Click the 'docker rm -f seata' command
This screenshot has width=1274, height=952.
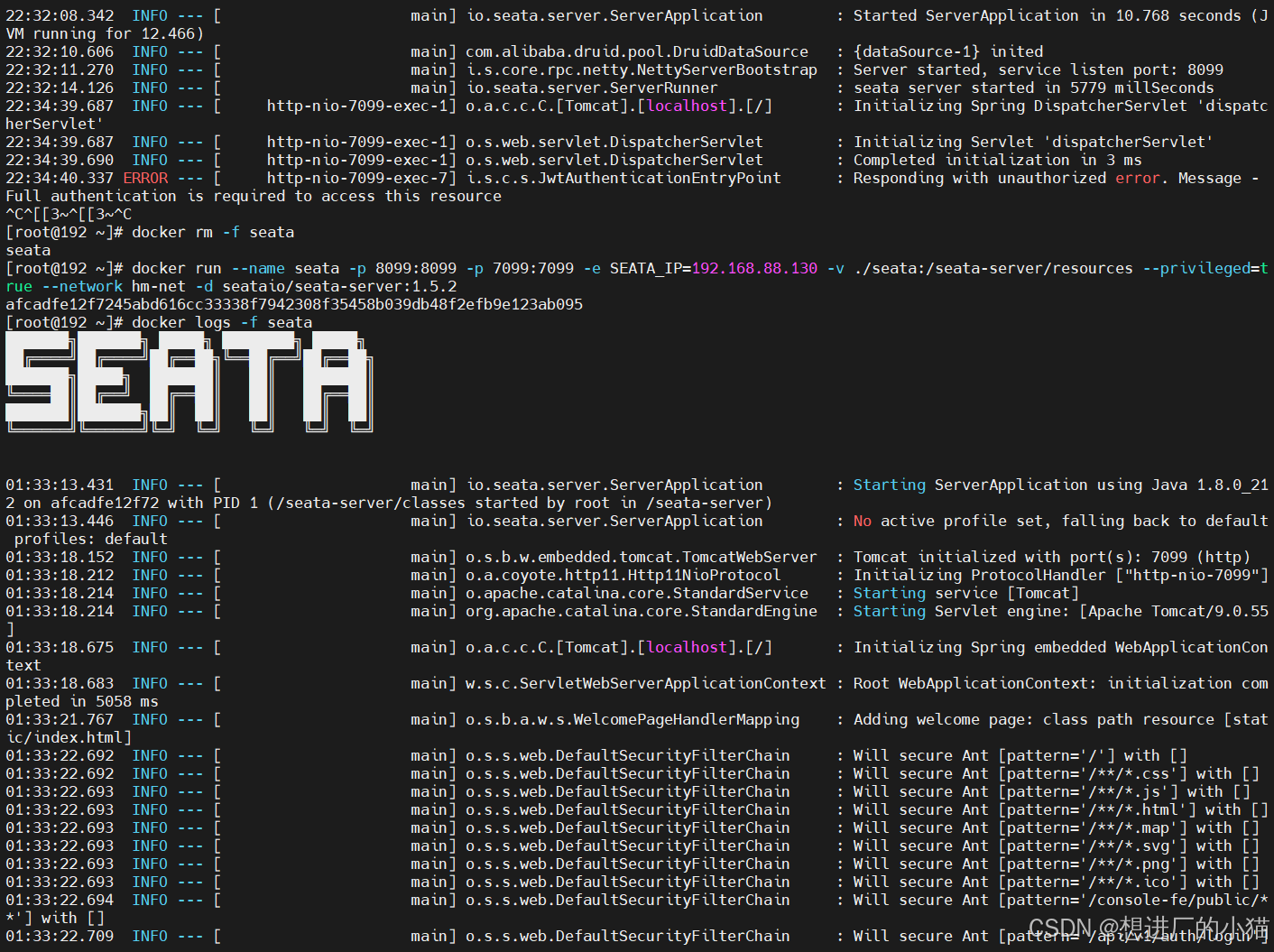click(x=213, y=232)
